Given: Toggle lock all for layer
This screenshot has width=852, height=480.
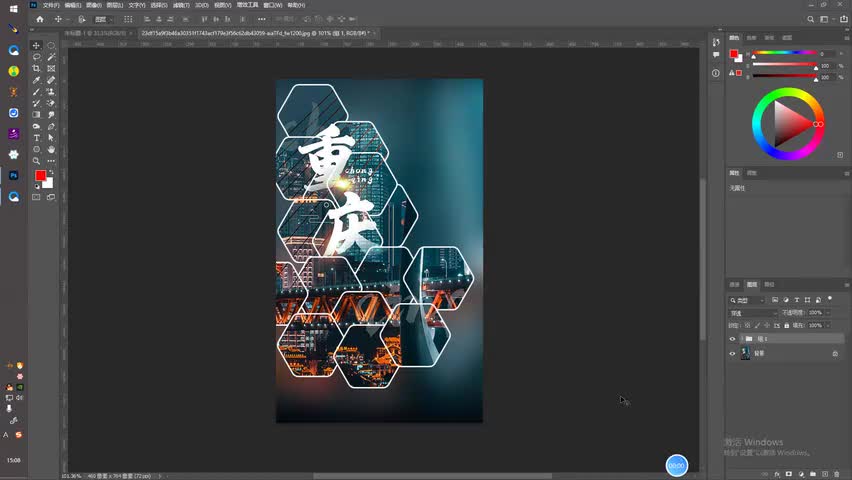Looking at the screenshot, I should (x=786, y=325).
